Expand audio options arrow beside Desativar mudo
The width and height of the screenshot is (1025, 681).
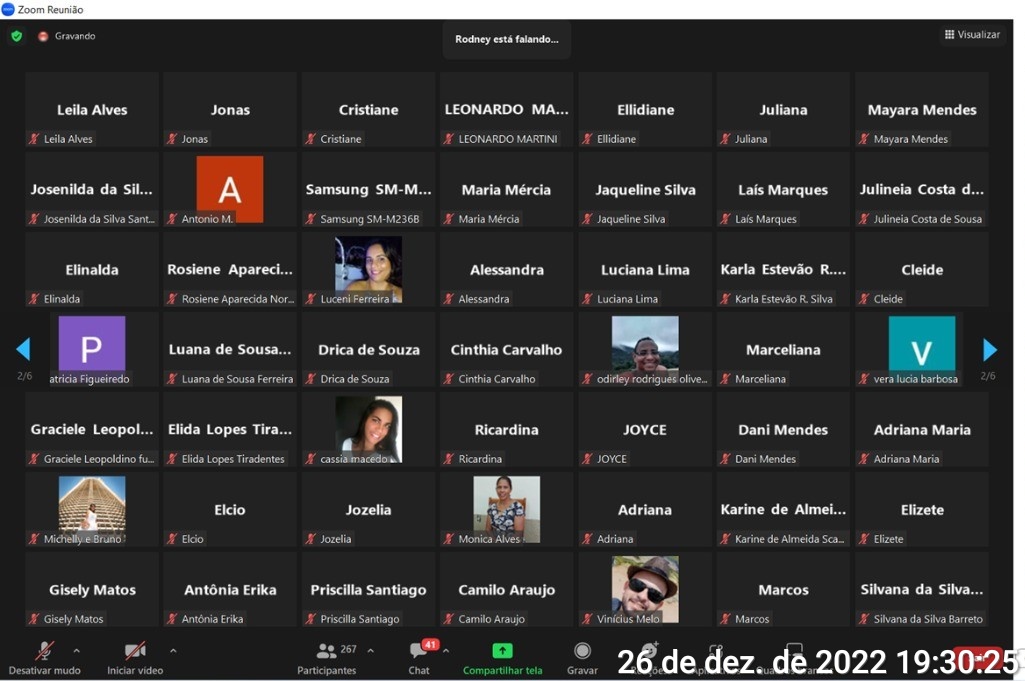click(77, 650)
